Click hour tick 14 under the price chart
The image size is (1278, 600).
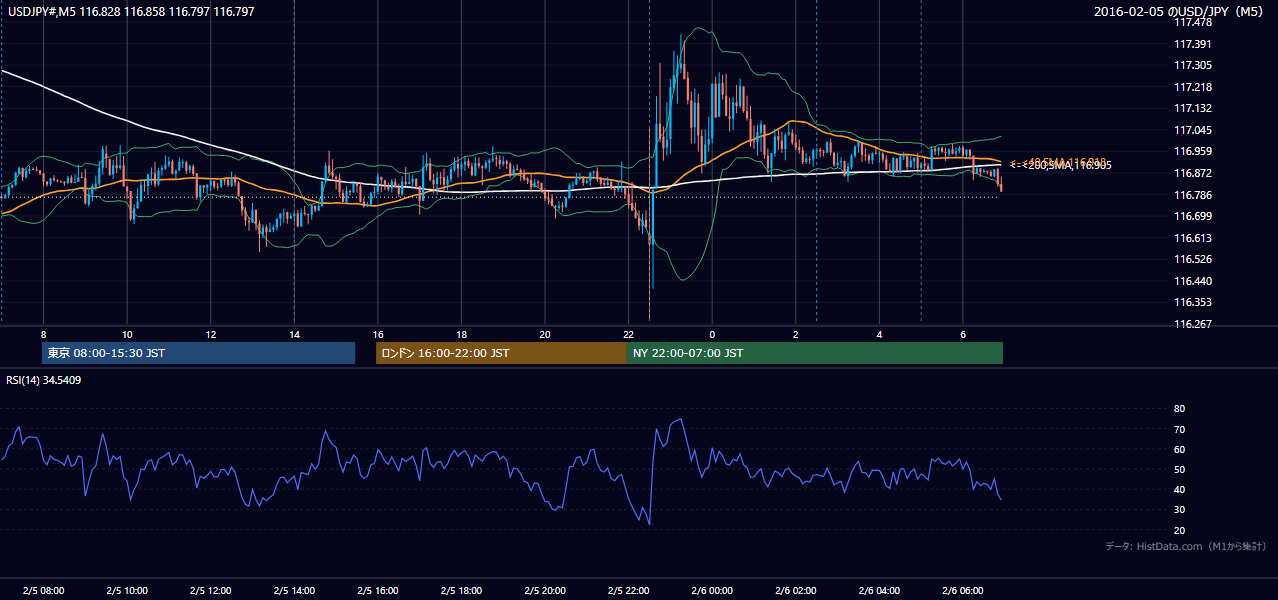coord(294,334)
